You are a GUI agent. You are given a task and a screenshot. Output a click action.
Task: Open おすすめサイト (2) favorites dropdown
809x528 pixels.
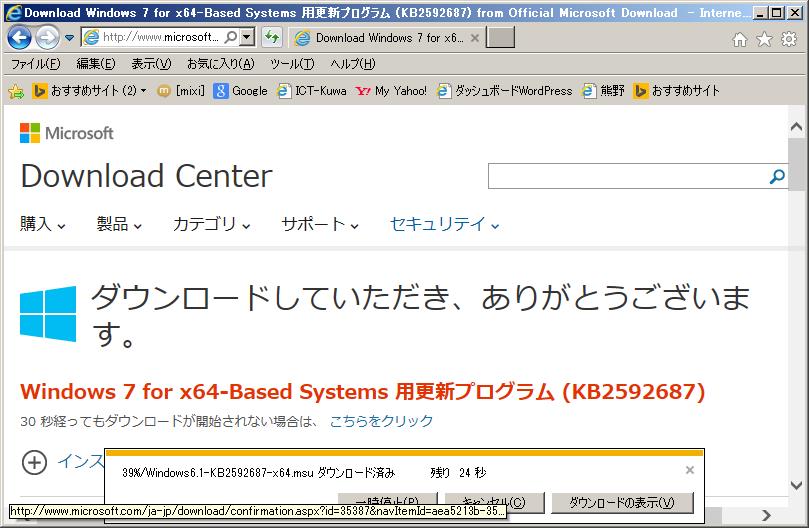coord(90,91)
